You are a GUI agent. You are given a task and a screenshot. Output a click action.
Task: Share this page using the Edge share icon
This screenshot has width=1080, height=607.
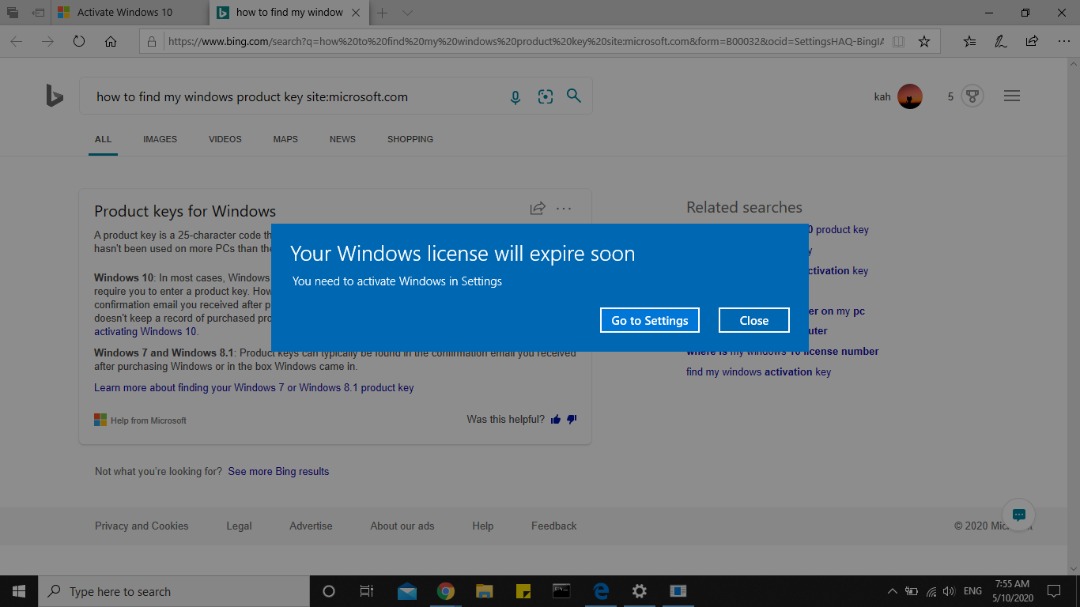coord(1031,41)
